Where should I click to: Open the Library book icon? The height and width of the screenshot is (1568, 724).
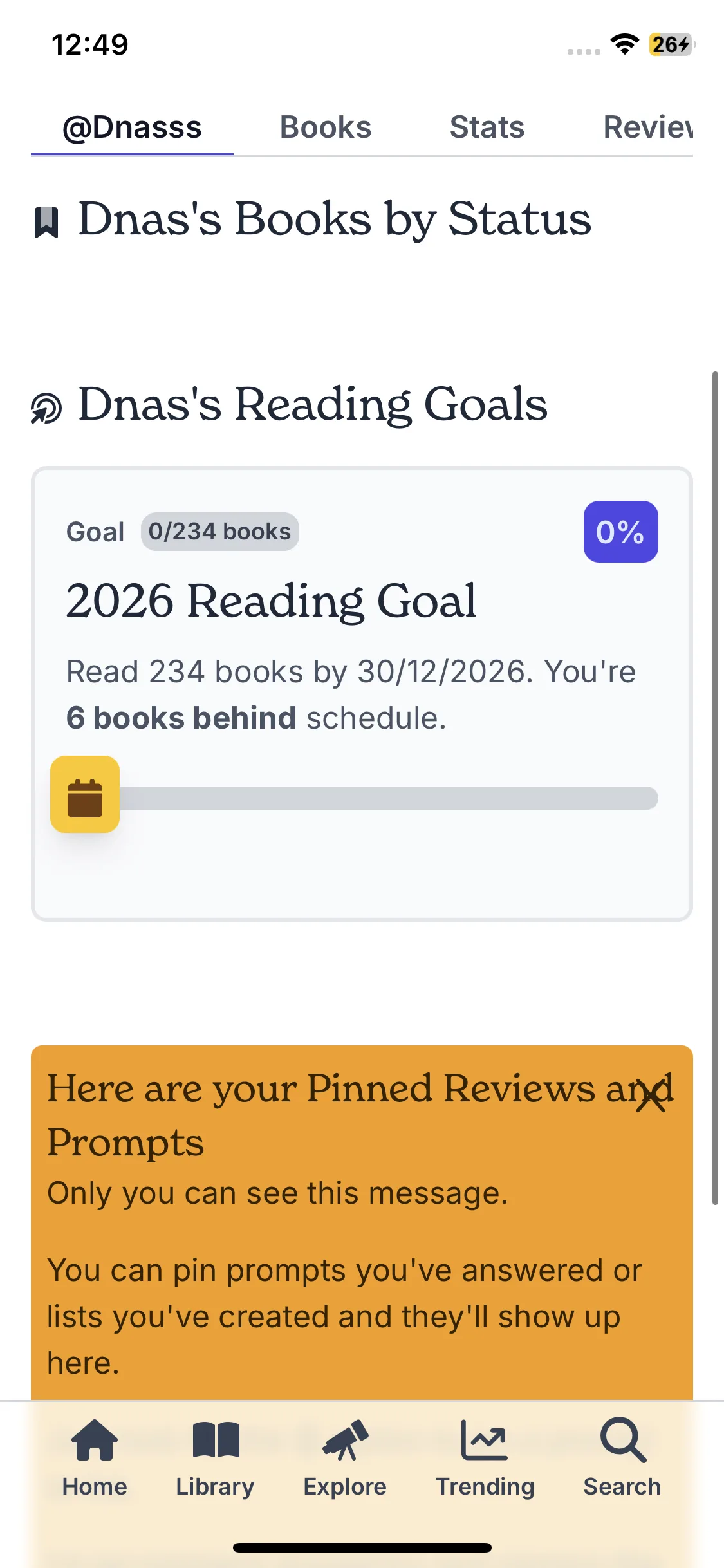pos(216,1441)
